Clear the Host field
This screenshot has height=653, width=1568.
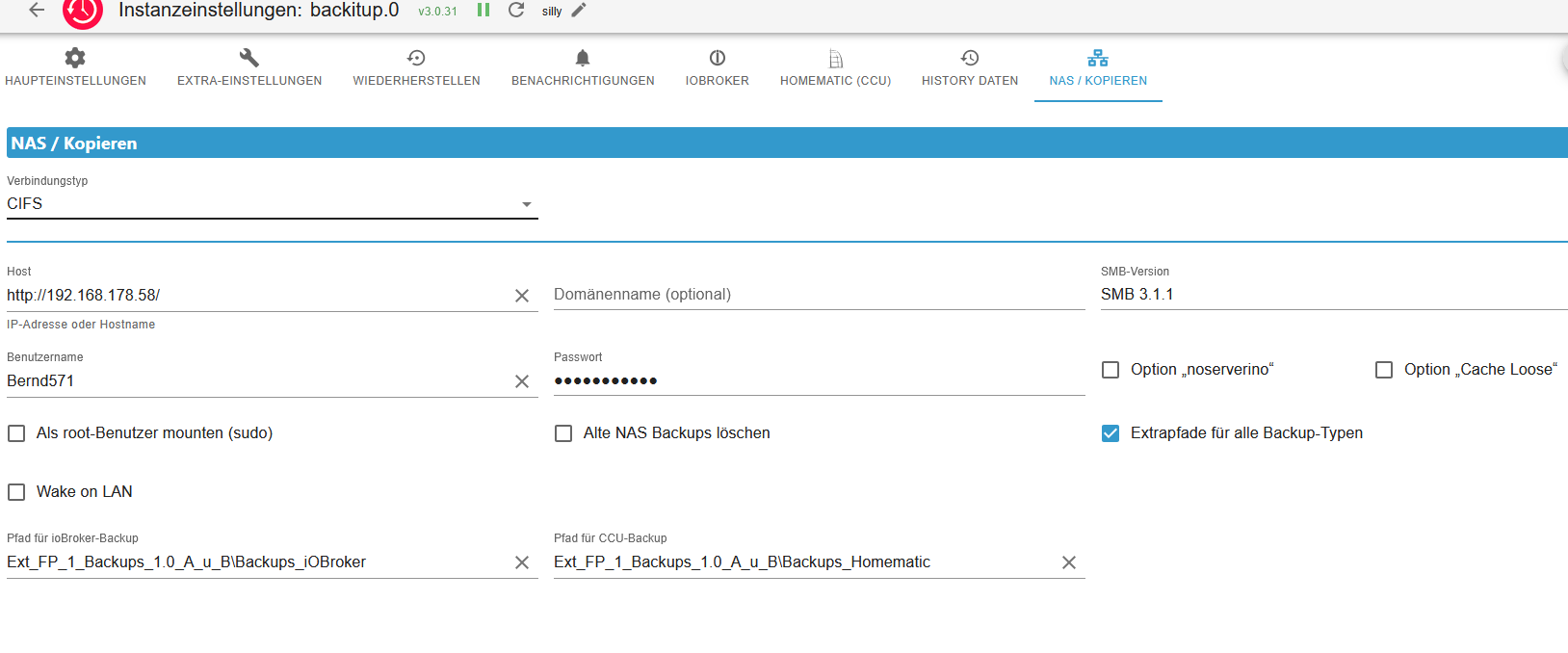522,296
